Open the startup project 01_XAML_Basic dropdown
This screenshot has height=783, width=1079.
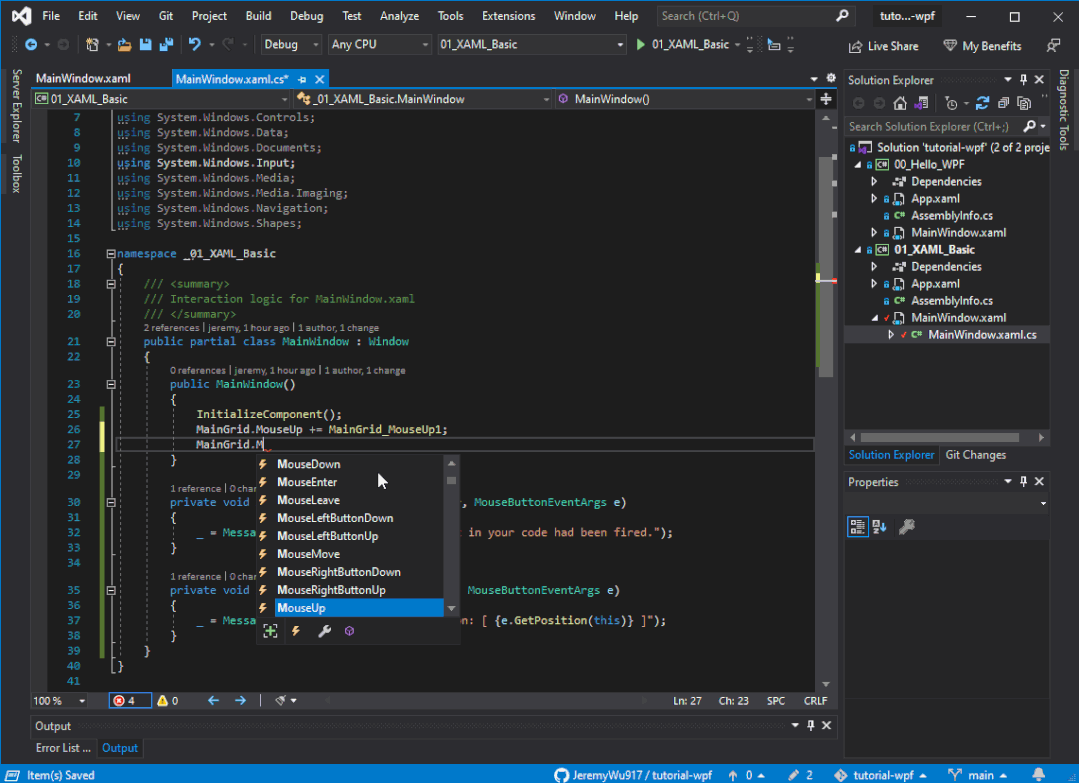pos(531,45)
